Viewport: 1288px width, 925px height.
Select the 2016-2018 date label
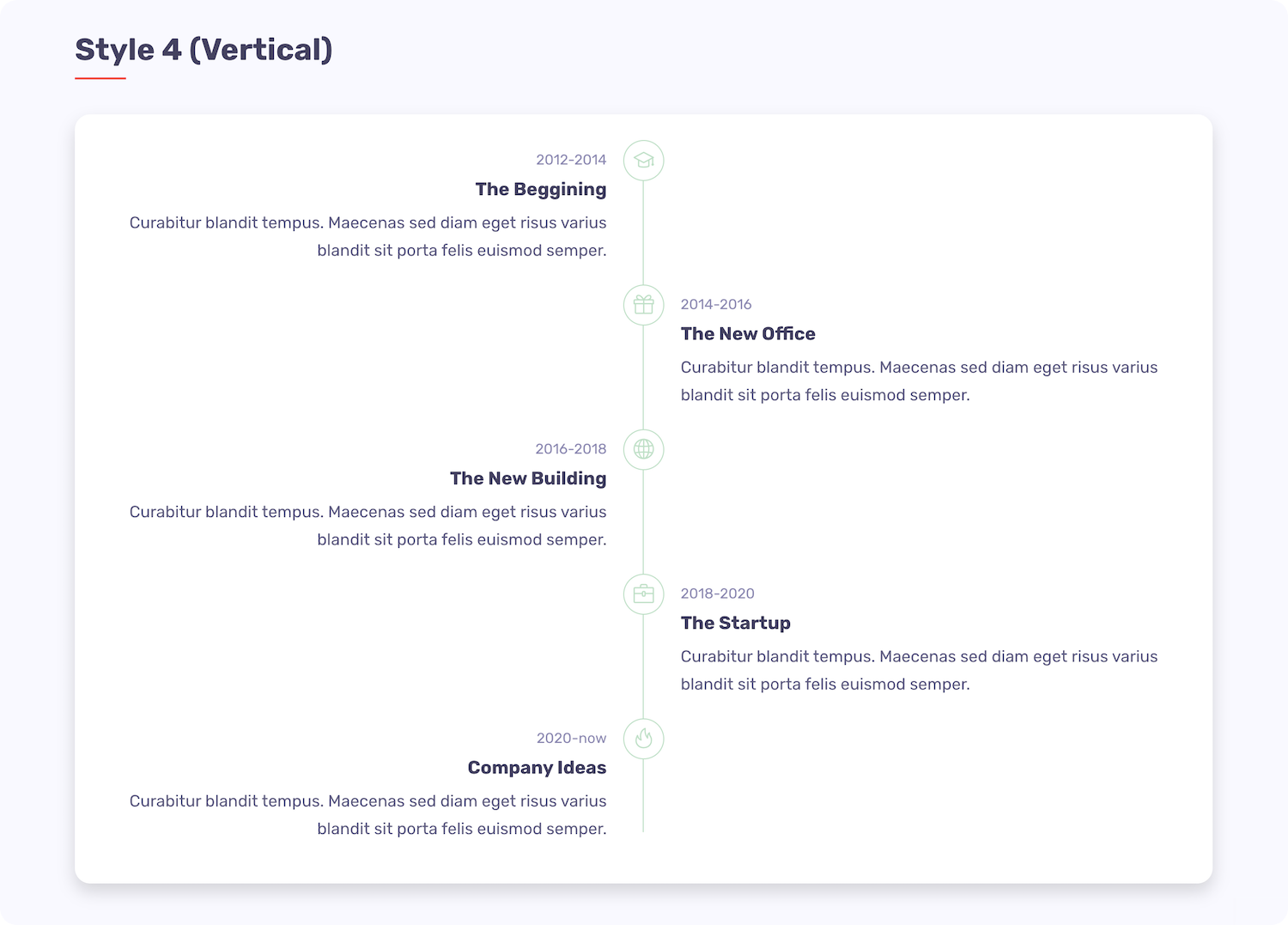[570, 449]
